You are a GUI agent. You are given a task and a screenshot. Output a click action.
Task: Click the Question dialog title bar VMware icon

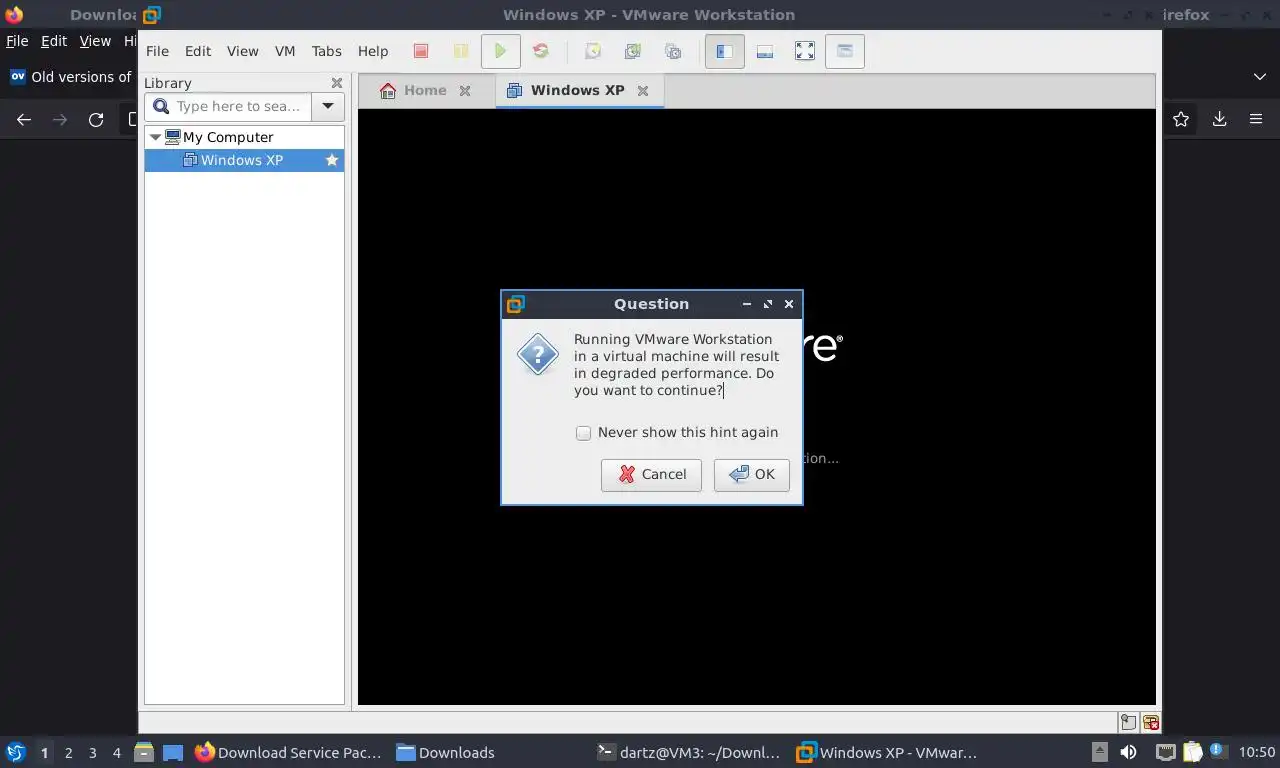coord(515,304)
